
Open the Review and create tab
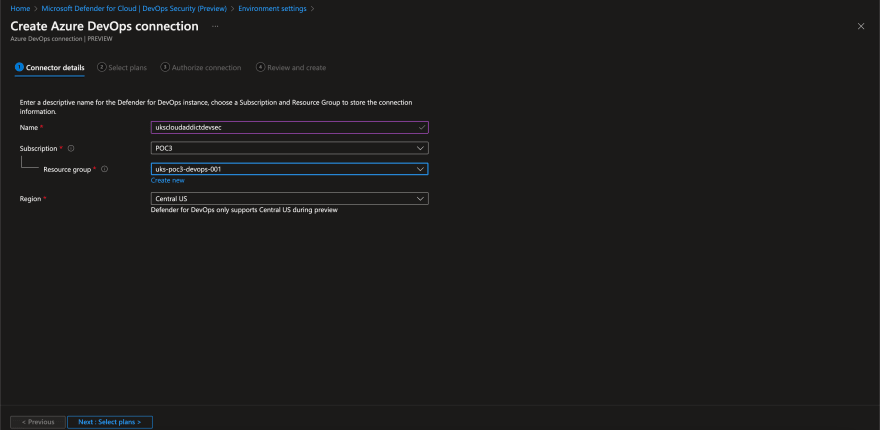[291, 67]
